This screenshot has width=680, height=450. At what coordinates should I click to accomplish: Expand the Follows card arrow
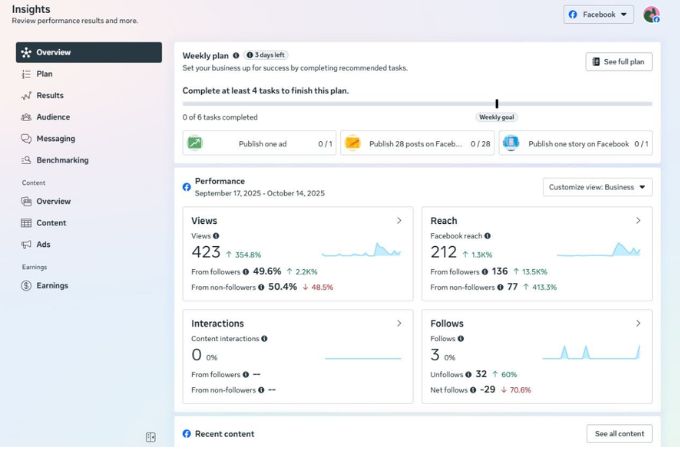tap(638, 324)
